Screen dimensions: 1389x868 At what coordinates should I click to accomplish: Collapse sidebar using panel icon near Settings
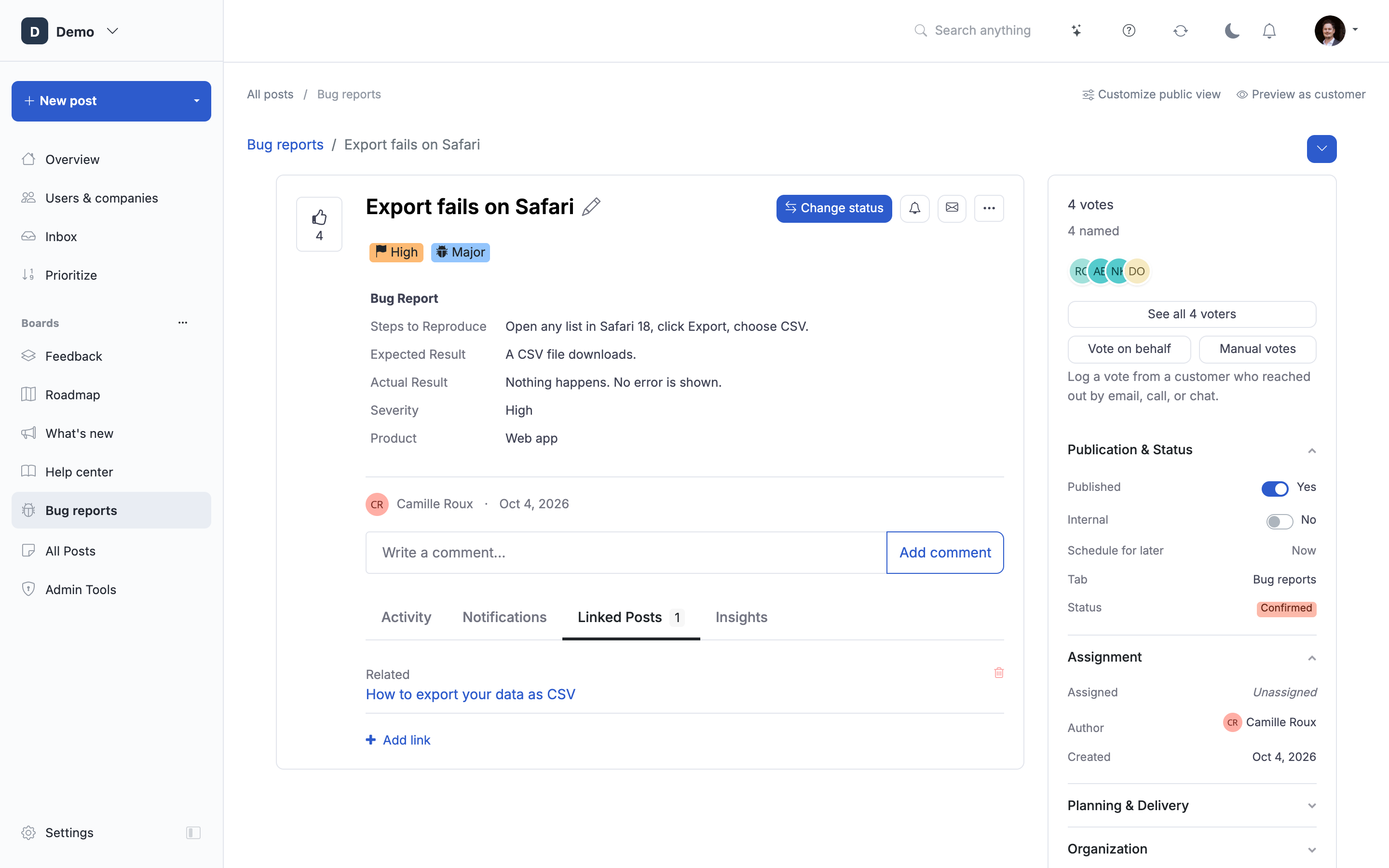(x=193, y=832)
